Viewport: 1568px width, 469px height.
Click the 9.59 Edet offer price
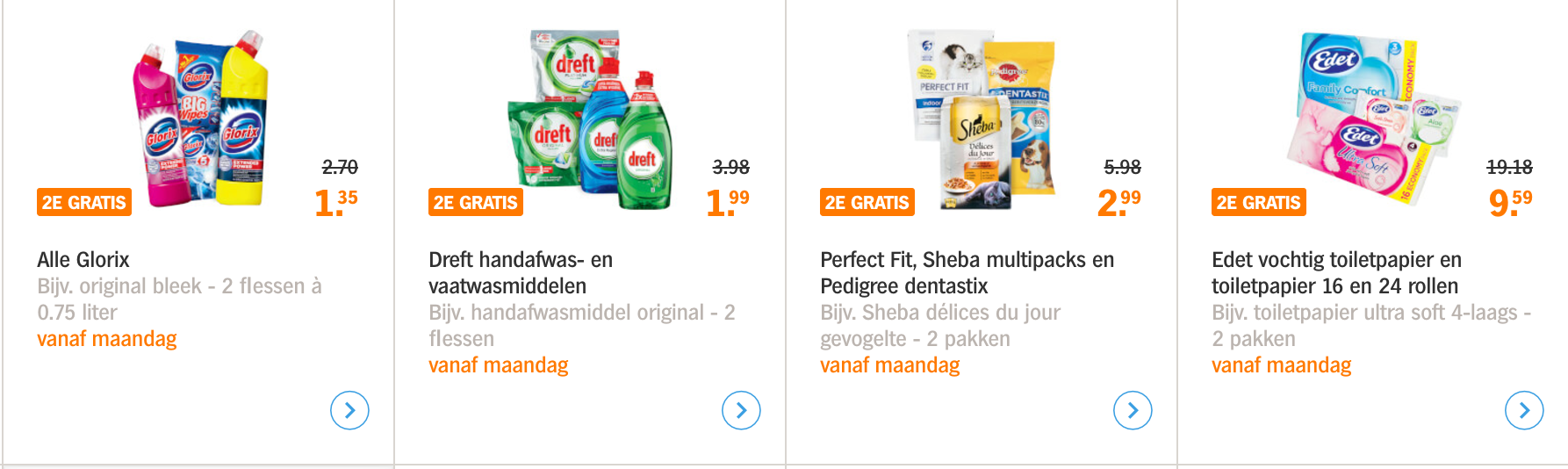1510,203
